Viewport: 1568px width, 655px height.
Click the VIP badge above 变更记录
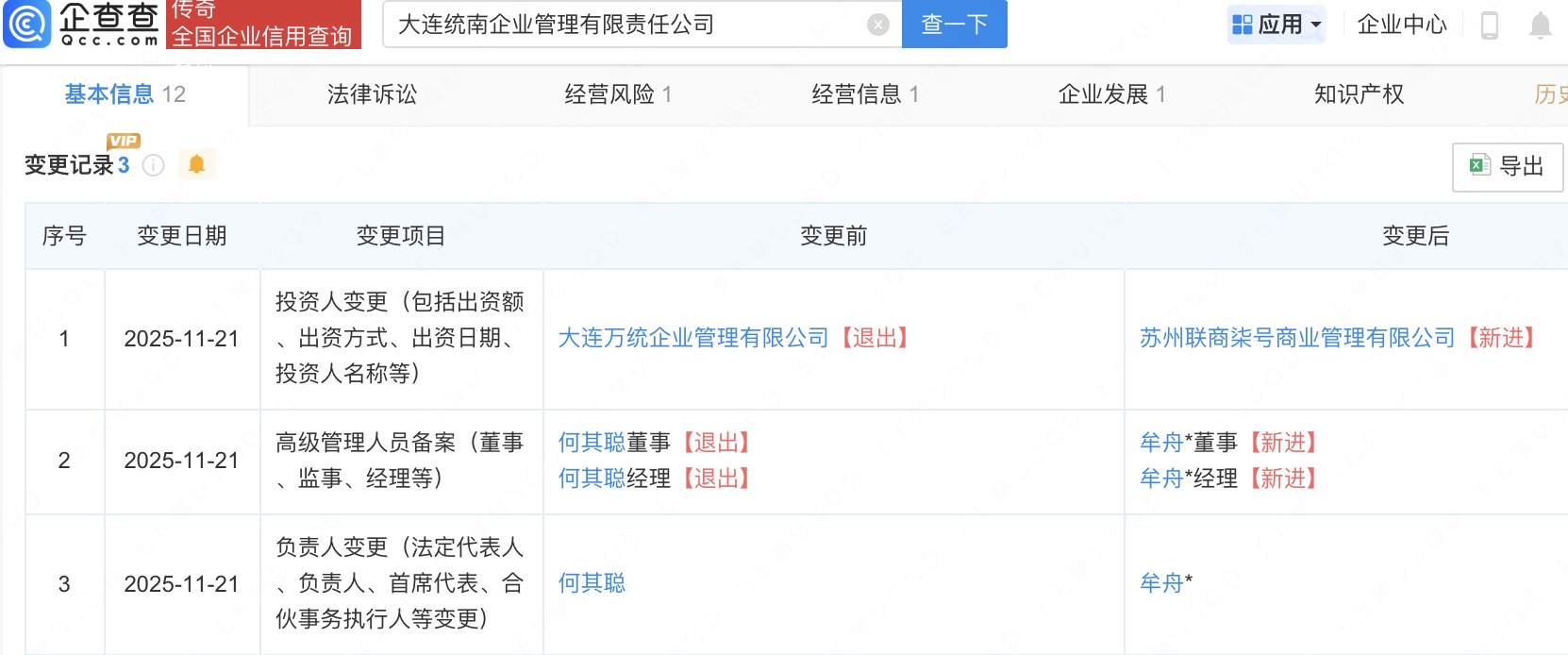click(124, 141)
